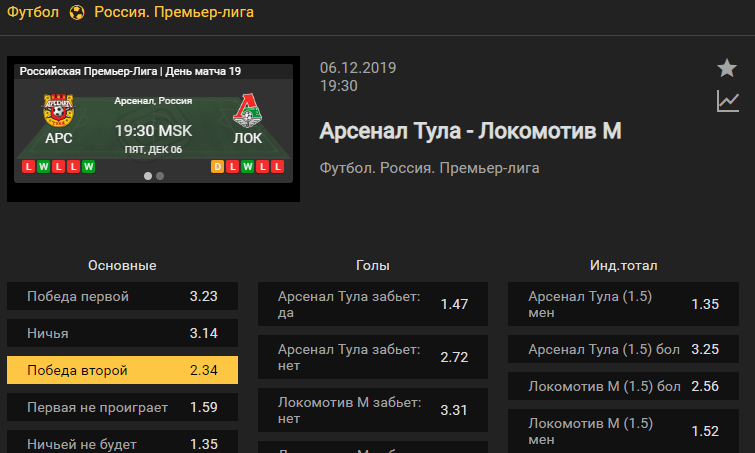Click the match preview widget
Screen dimensions: 755x453
click(x=154, y=129)
